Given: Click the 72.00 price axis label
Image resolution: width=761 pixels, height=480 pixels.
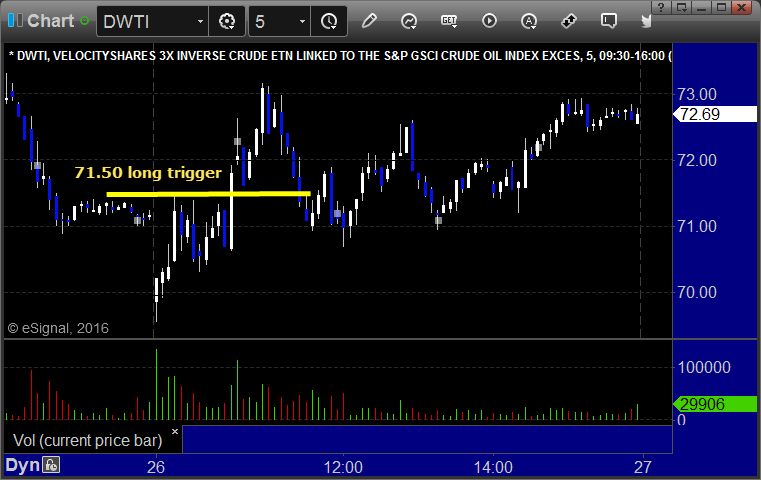Looking at the screenshot, I should tap(697, 160).
